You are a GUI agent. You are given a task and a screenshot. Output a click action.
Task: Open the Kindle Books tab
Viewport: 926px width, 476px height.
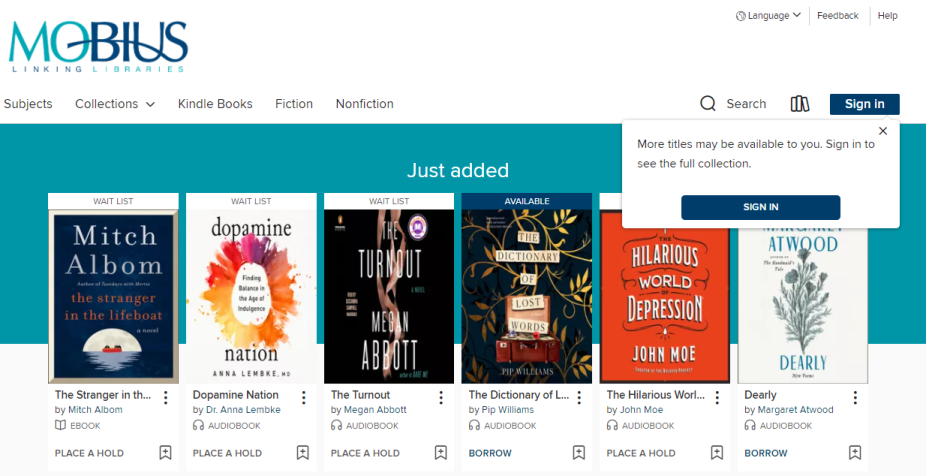pyautogui.click(x=215, y=104)
